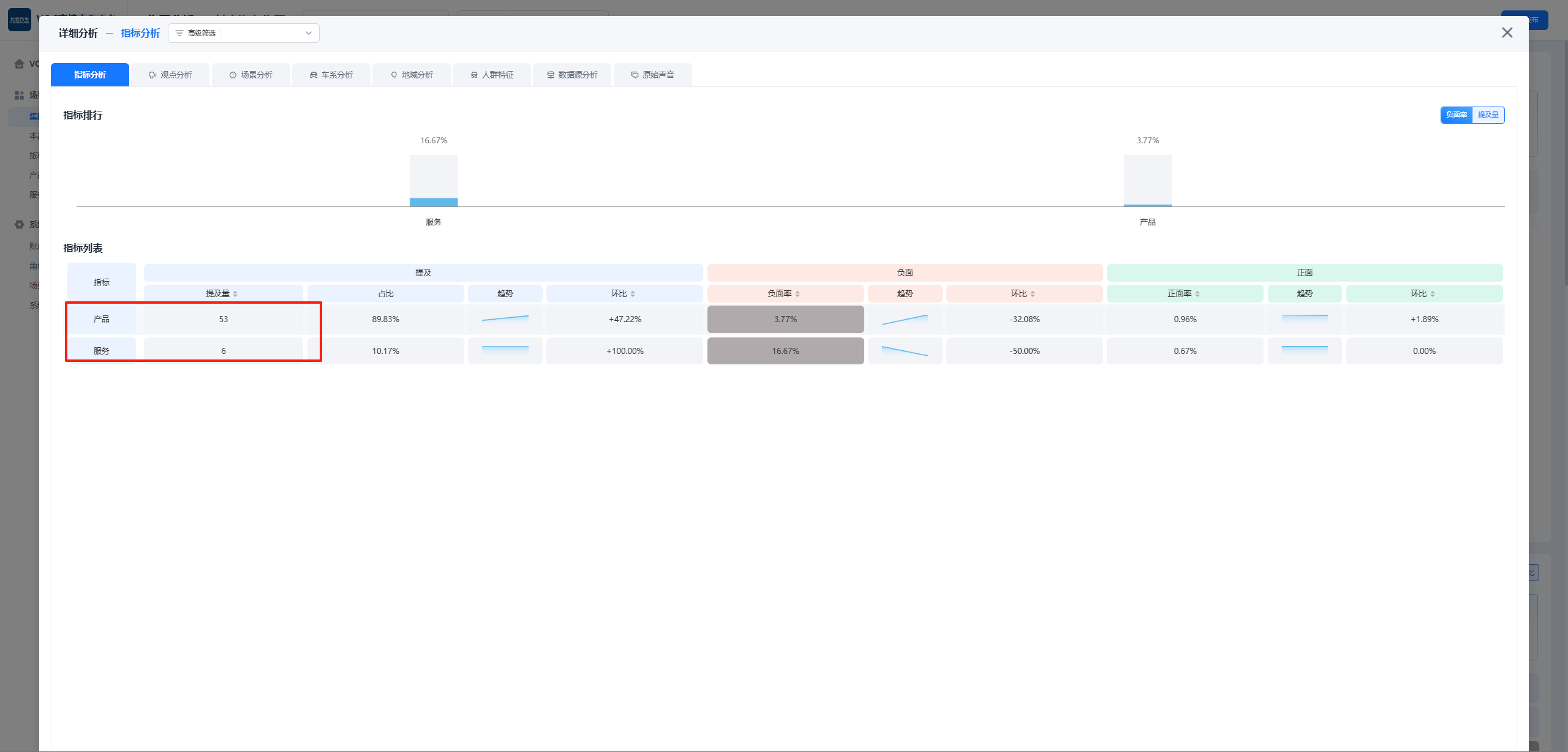Select the 指标分析 tab
Image resolution: width=1568 pixels, height=752 pixels.
[x=90, y=75]
